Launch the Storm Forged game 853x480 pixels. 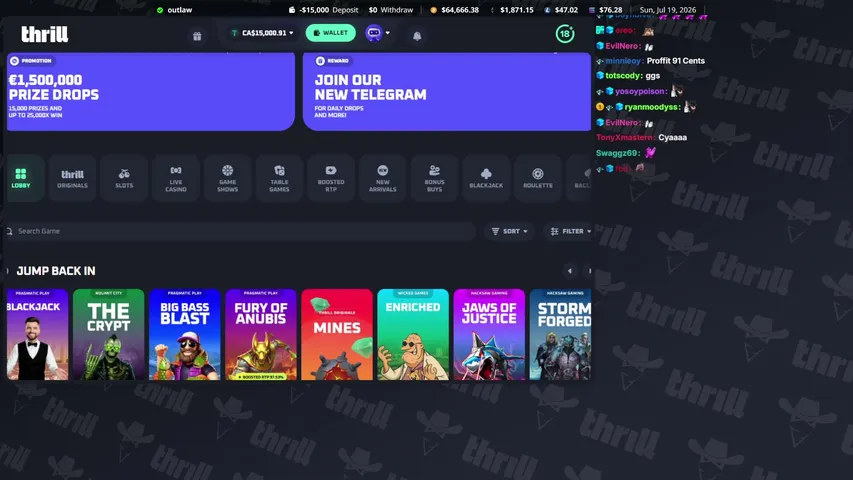[560, 334]
